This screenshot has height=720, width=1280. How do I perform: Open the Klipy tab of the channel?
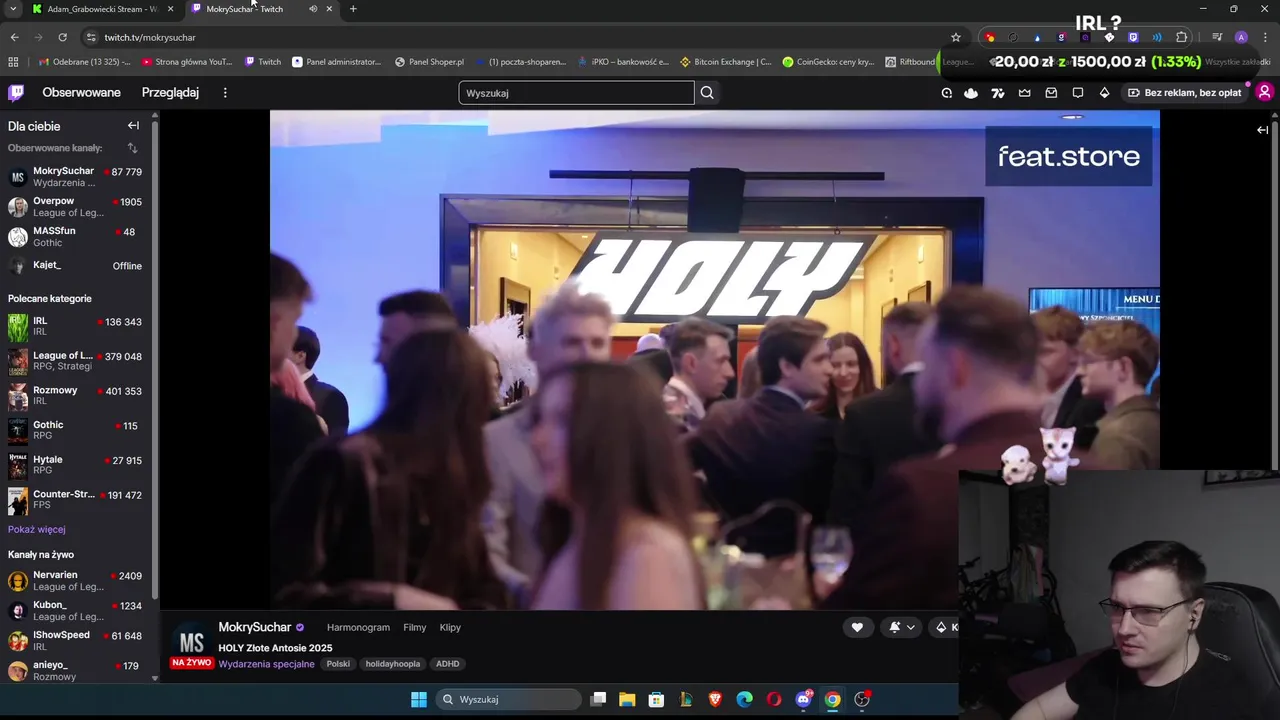pos(450,628)
